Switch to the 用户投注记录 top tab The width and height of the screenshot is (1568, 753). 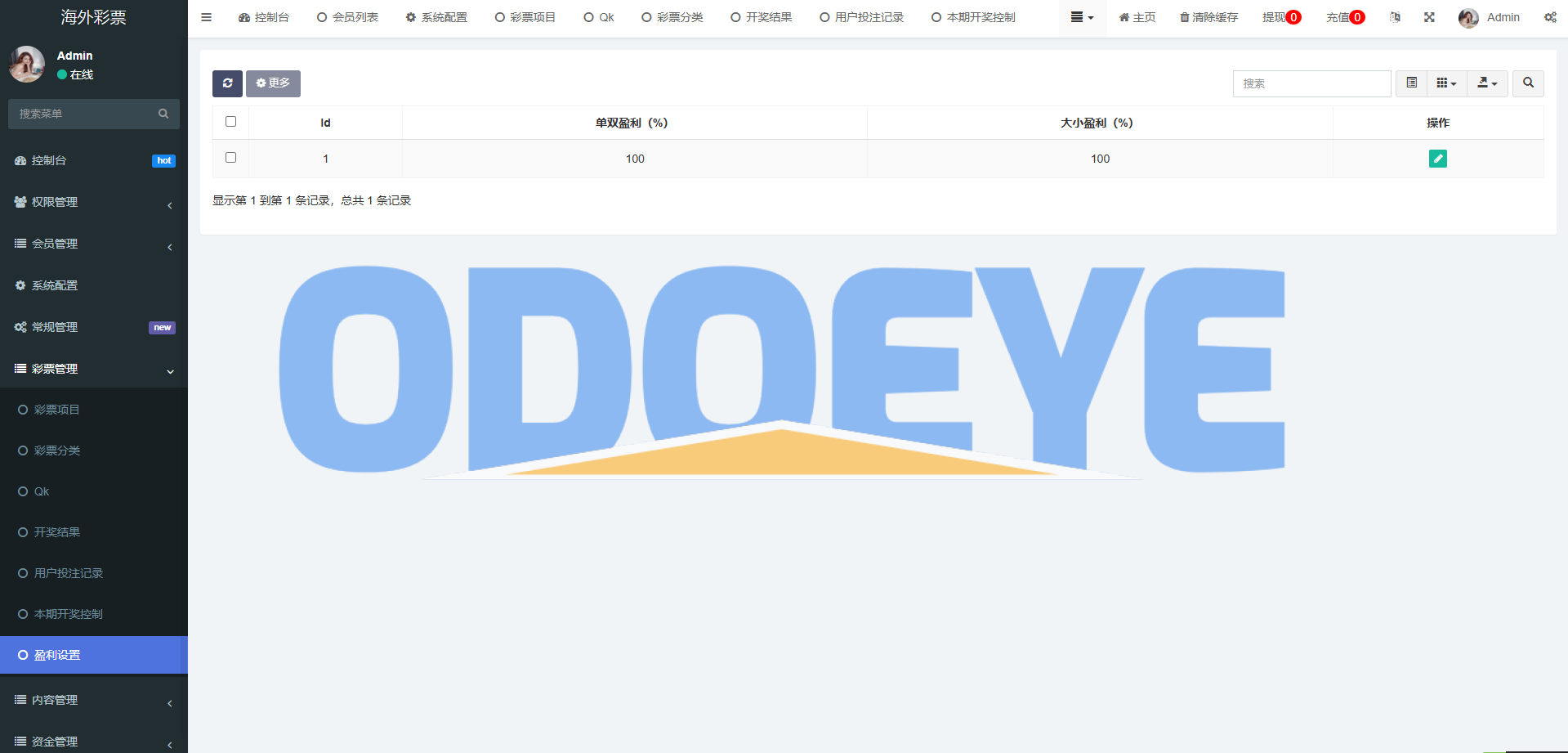click(862, 17)
